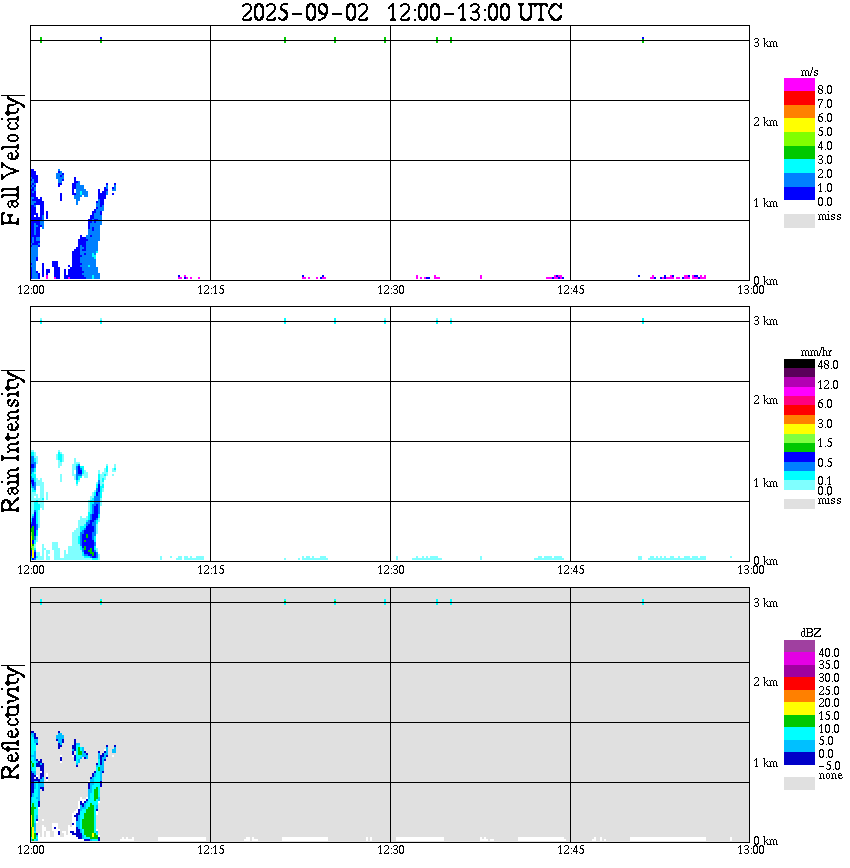850x868 pixels.
Task: Click the mm/hr unit heading
Action: pos(816,352)
